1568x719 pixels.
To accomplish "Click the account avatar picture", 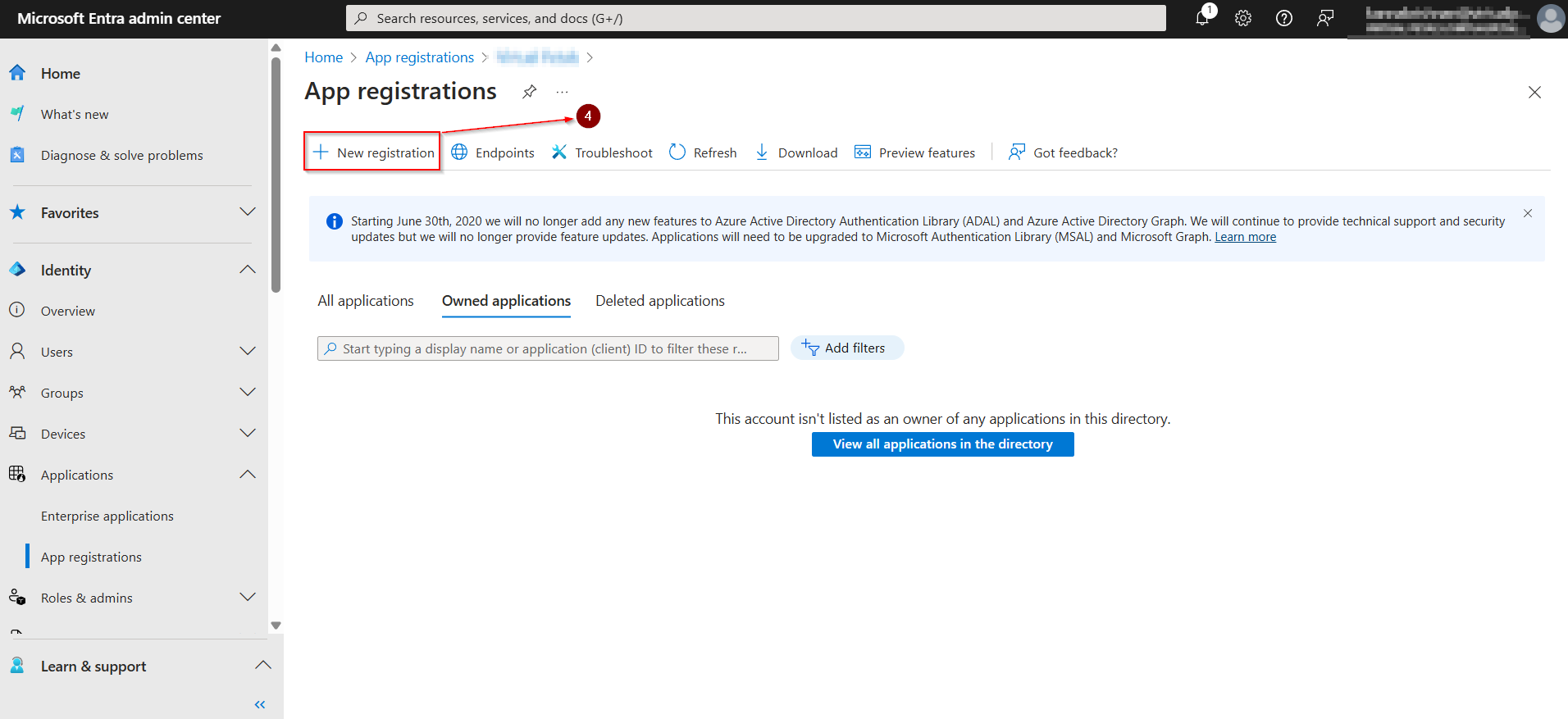I will point(1550,18).
